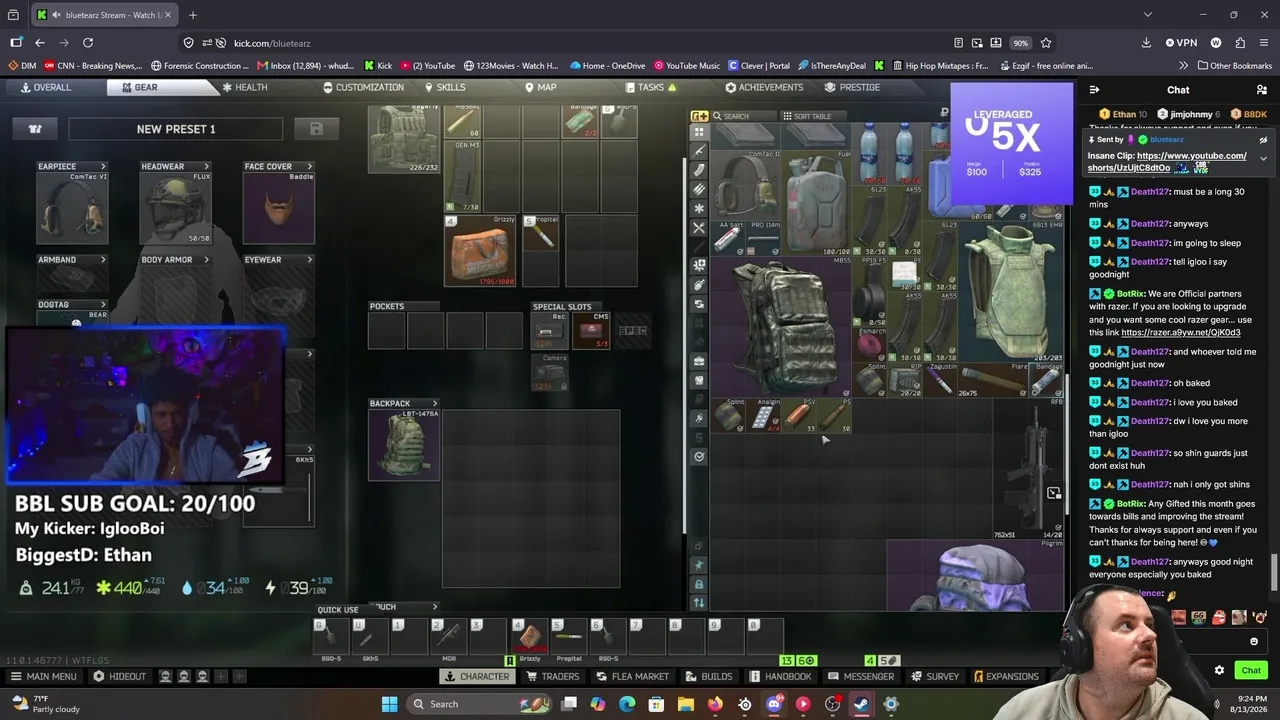1280x720 pixels.
Task: Open the Traders screen
Action: click(552, 676)
